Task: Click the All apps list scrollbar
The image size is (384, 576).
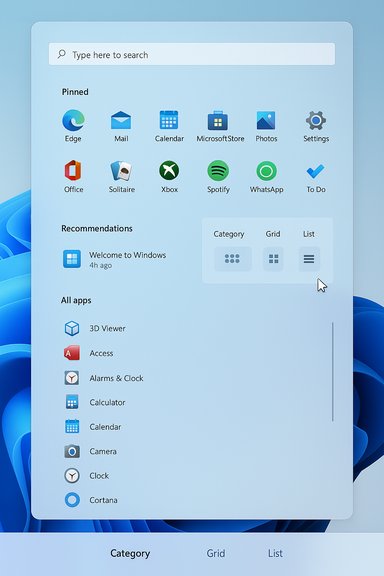Action: pyautogui.click(x=333, y=372)
